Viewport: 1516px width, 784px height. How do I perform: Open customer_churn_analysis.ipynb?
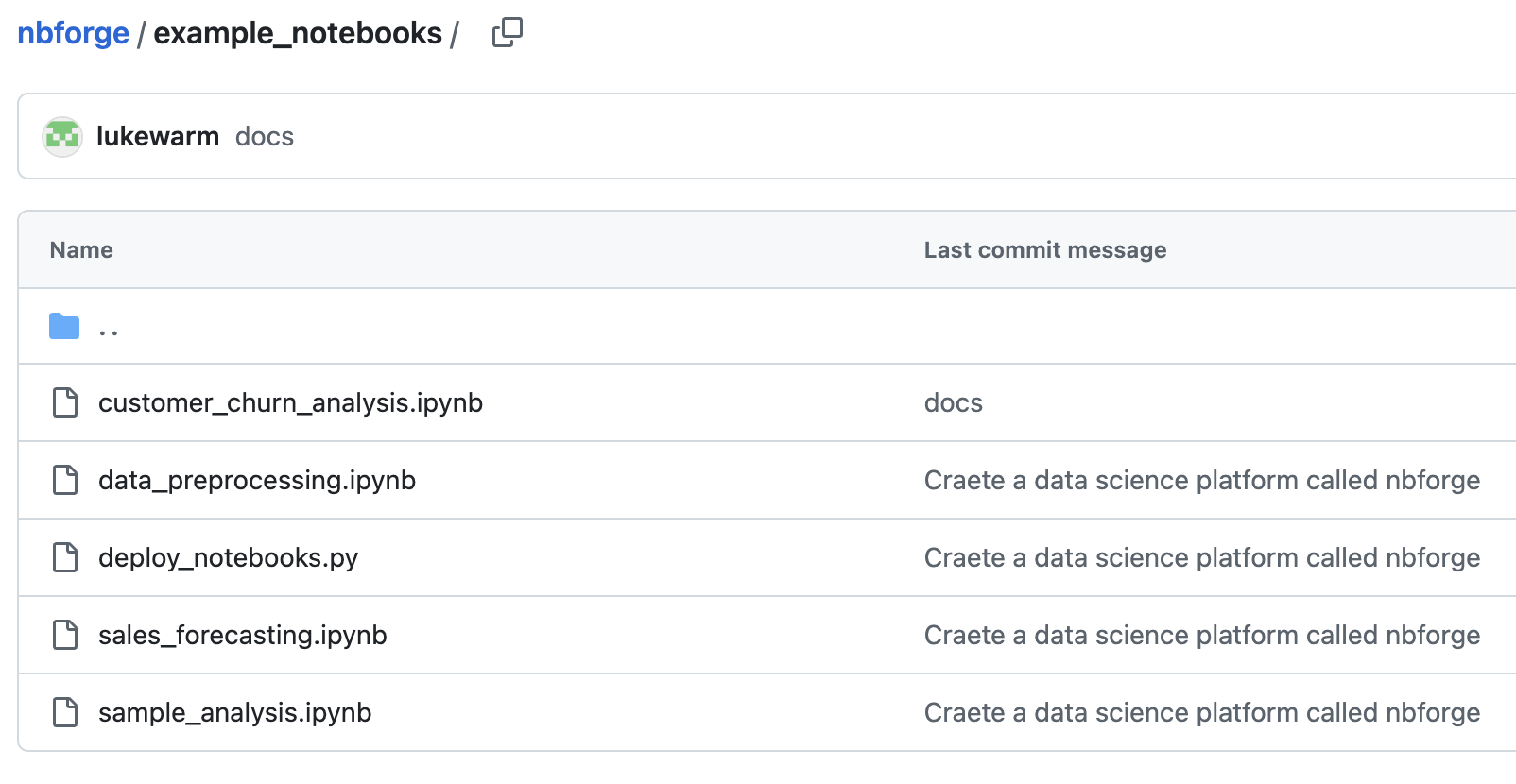[x=290, y=402]
